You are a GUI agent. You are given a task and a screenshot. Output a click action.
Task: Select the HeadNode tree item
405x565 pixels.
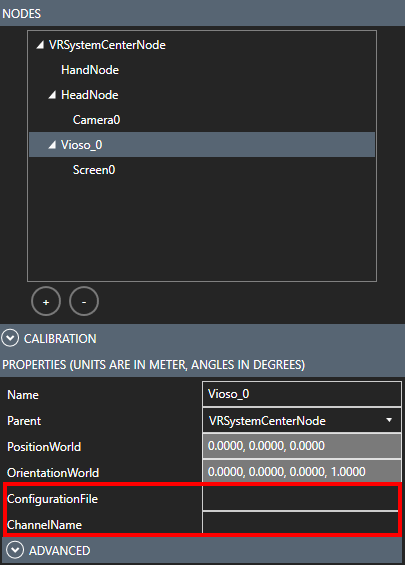[x=90, y=95]
